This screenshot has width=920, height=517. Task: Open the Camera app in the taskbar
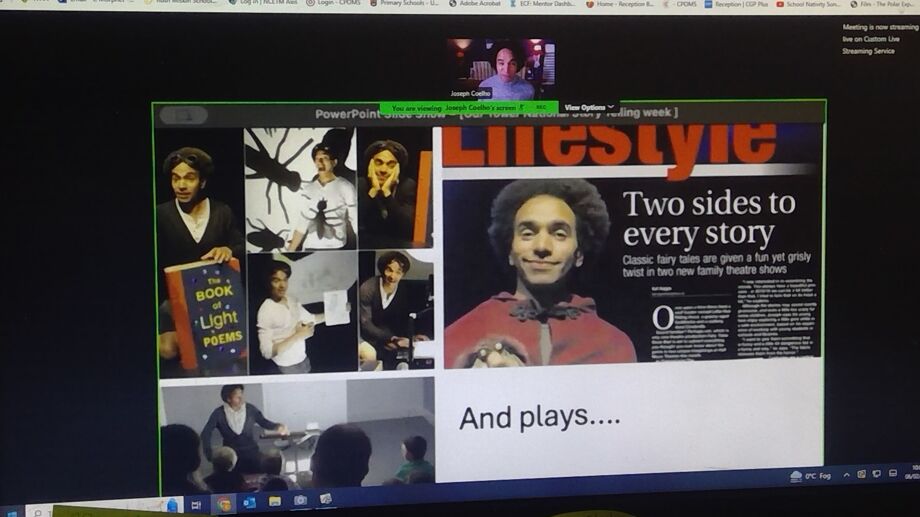(300, 500)
